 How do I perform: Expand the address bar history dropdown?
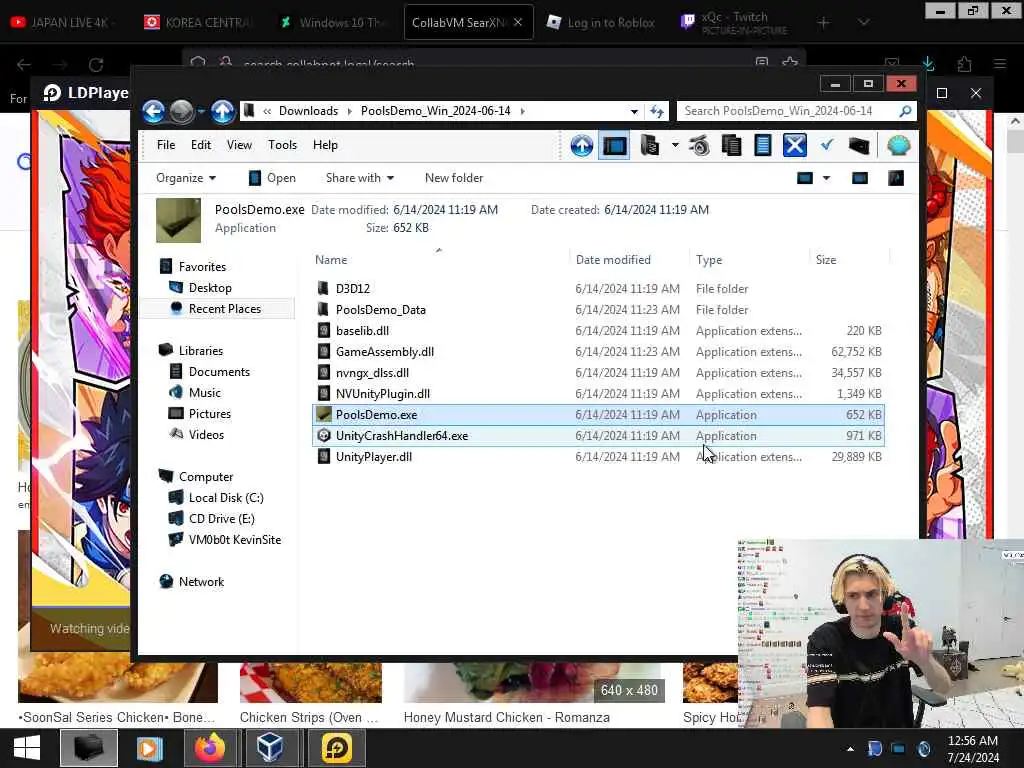click(x=633, y=112)
